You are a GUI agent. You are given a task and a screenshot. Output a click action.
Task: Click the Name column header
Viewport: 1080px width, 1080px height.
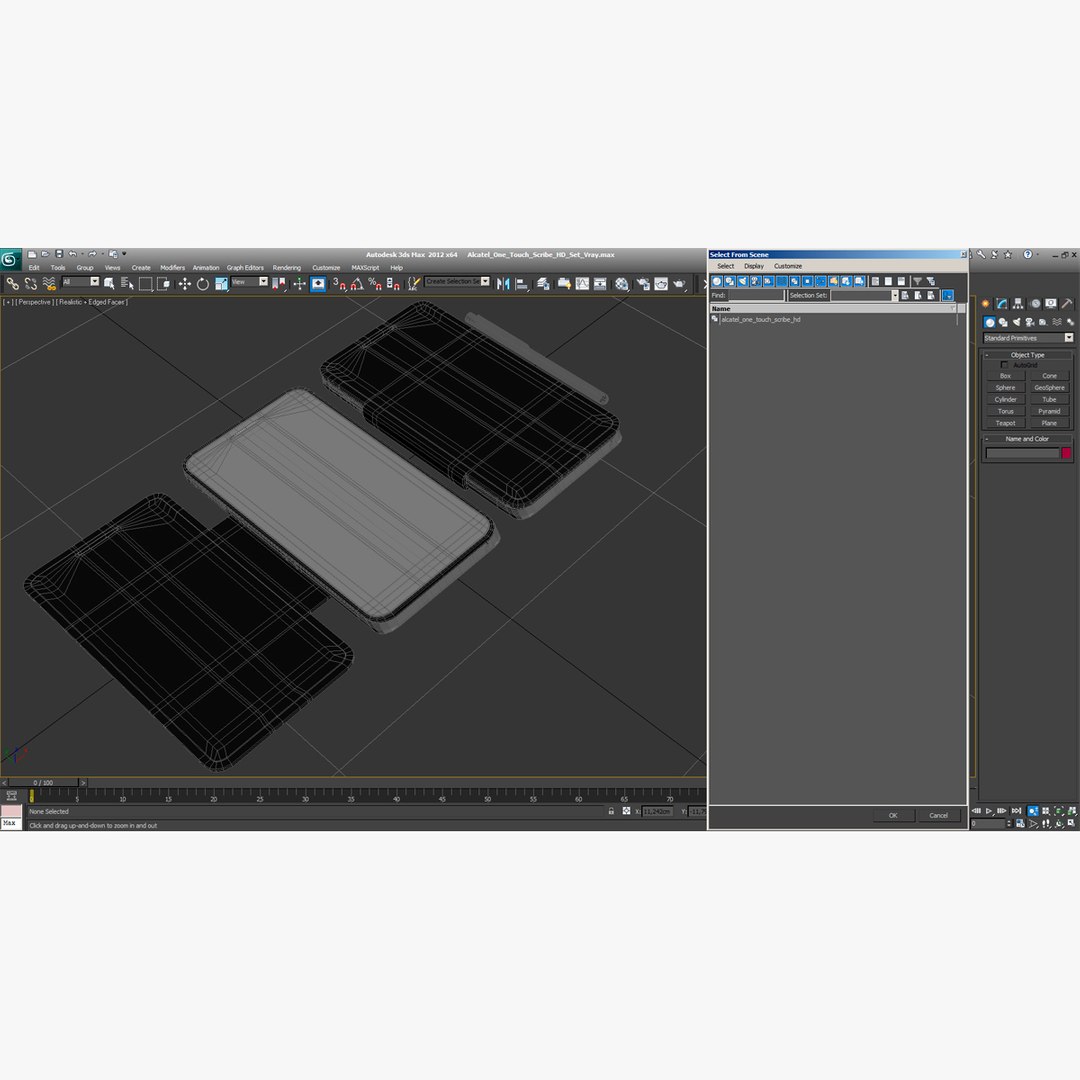(833, 309)
